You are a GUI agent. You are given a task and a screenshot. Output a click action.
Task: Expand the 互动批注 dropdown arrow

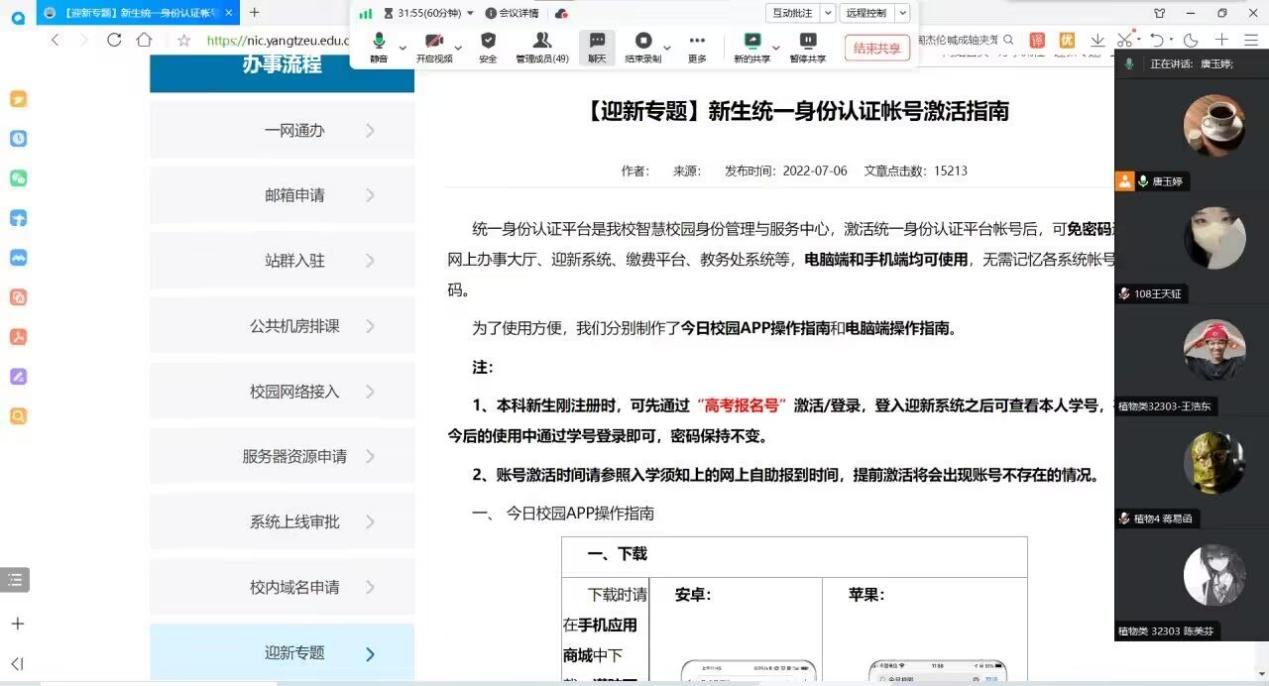coord(827,13)
